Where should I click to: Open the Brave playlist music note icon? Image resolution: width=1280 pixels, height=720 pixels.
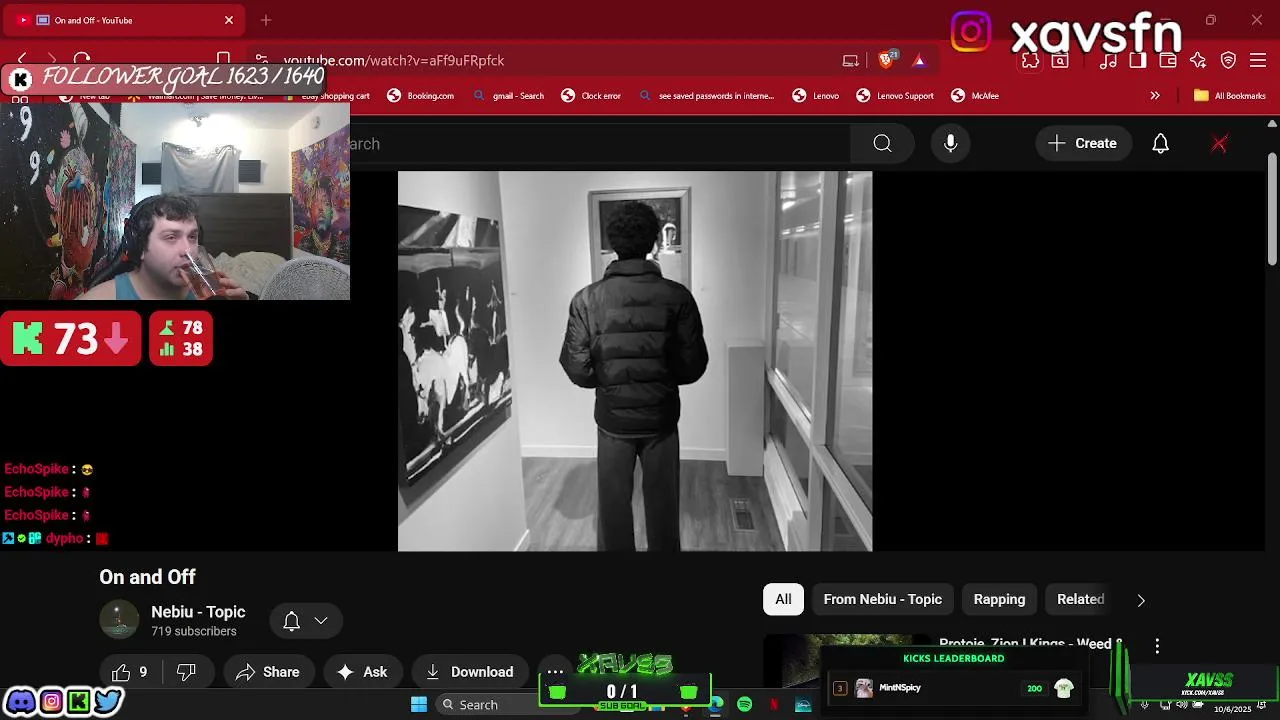click(x=1108, y=60)
